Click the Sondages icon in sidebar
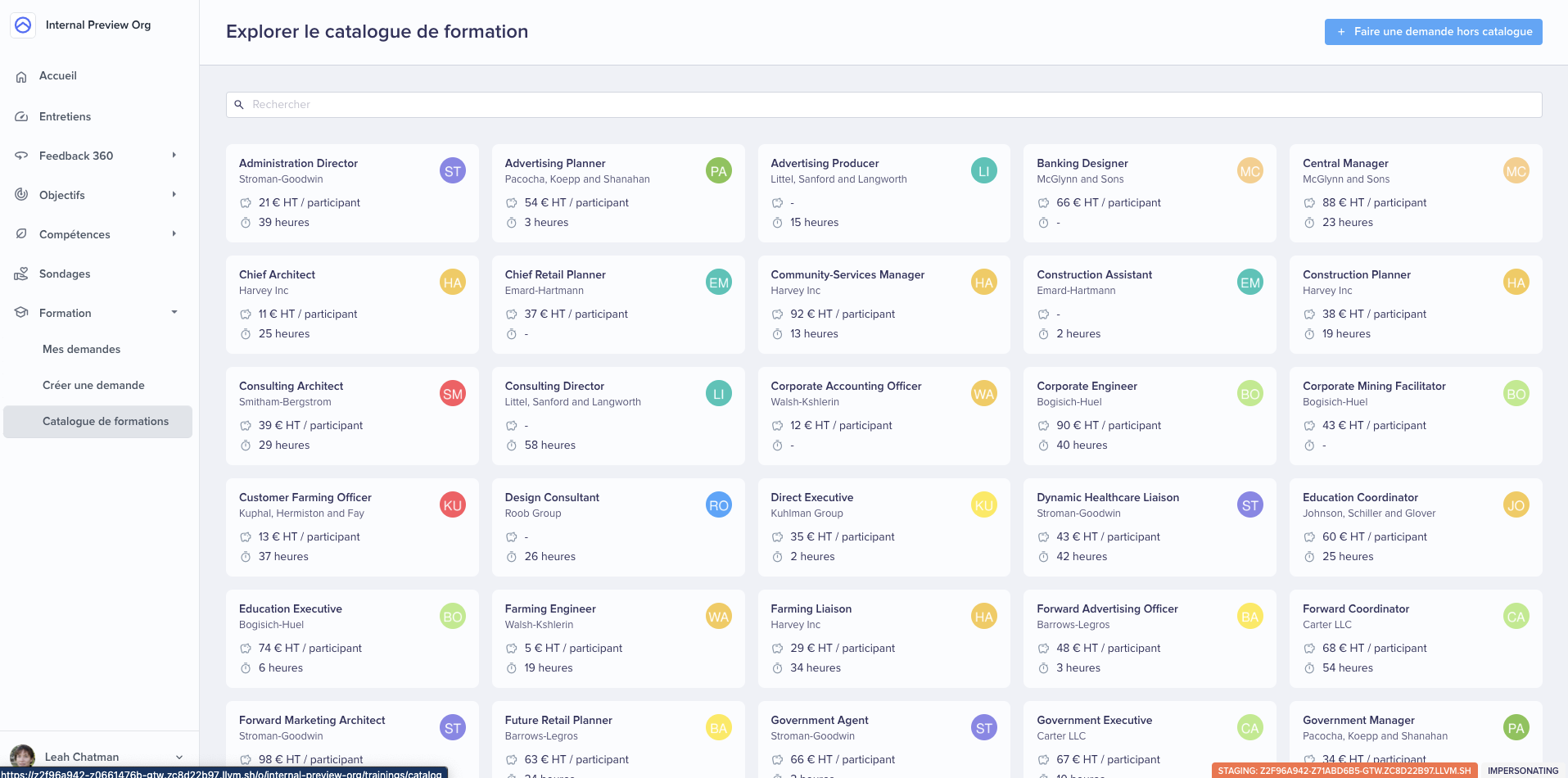Image resolution: width=1568 pixels, height=778 pixels. [21, 274]
